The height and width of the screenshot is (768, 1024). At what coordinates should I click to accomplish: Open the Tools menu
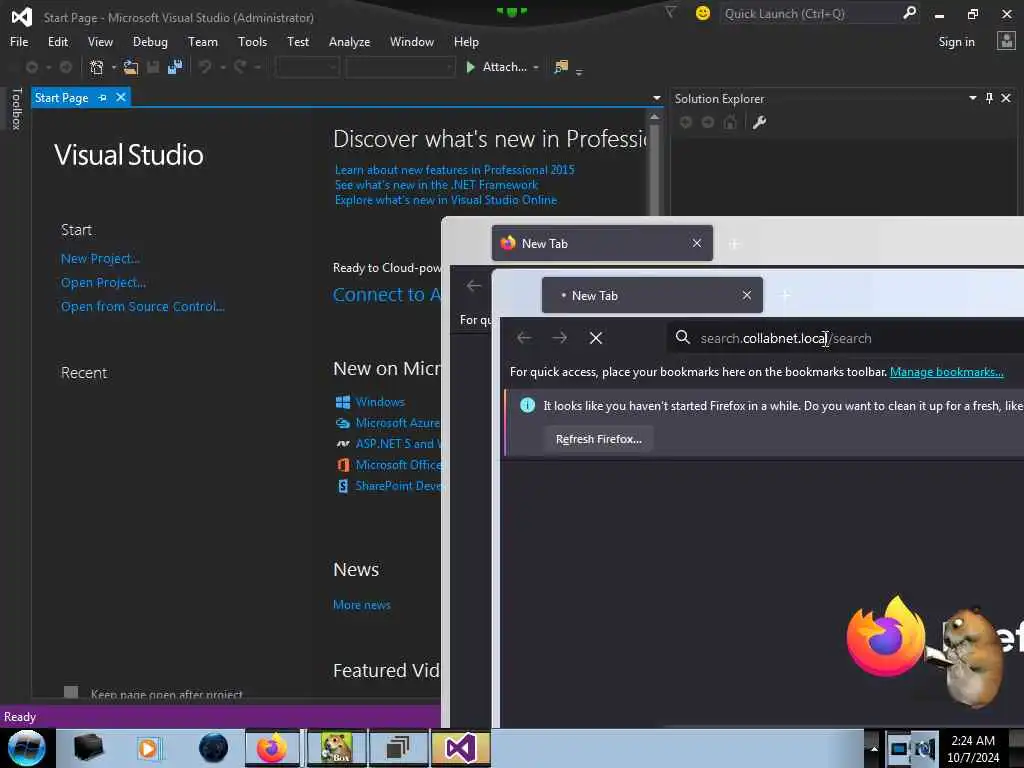tap(252, 42)
